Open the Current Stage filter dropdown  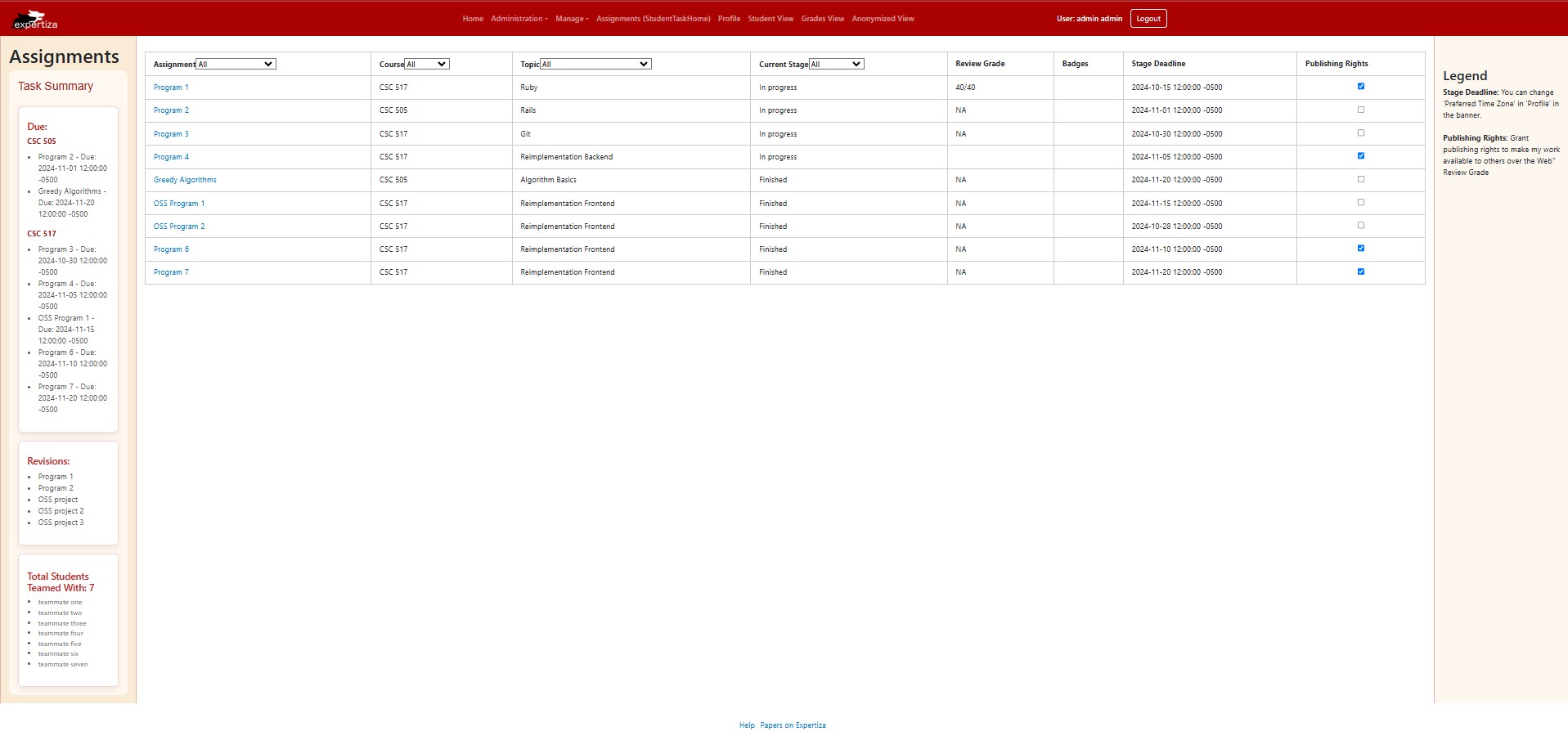click(x=836, y=63)
